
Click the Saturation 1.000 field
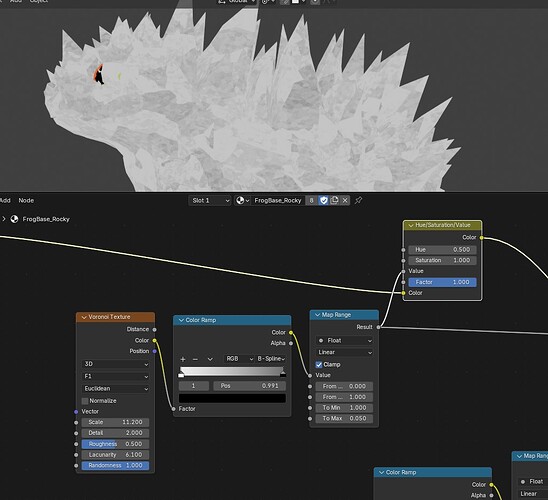click(x=442, y=260)
